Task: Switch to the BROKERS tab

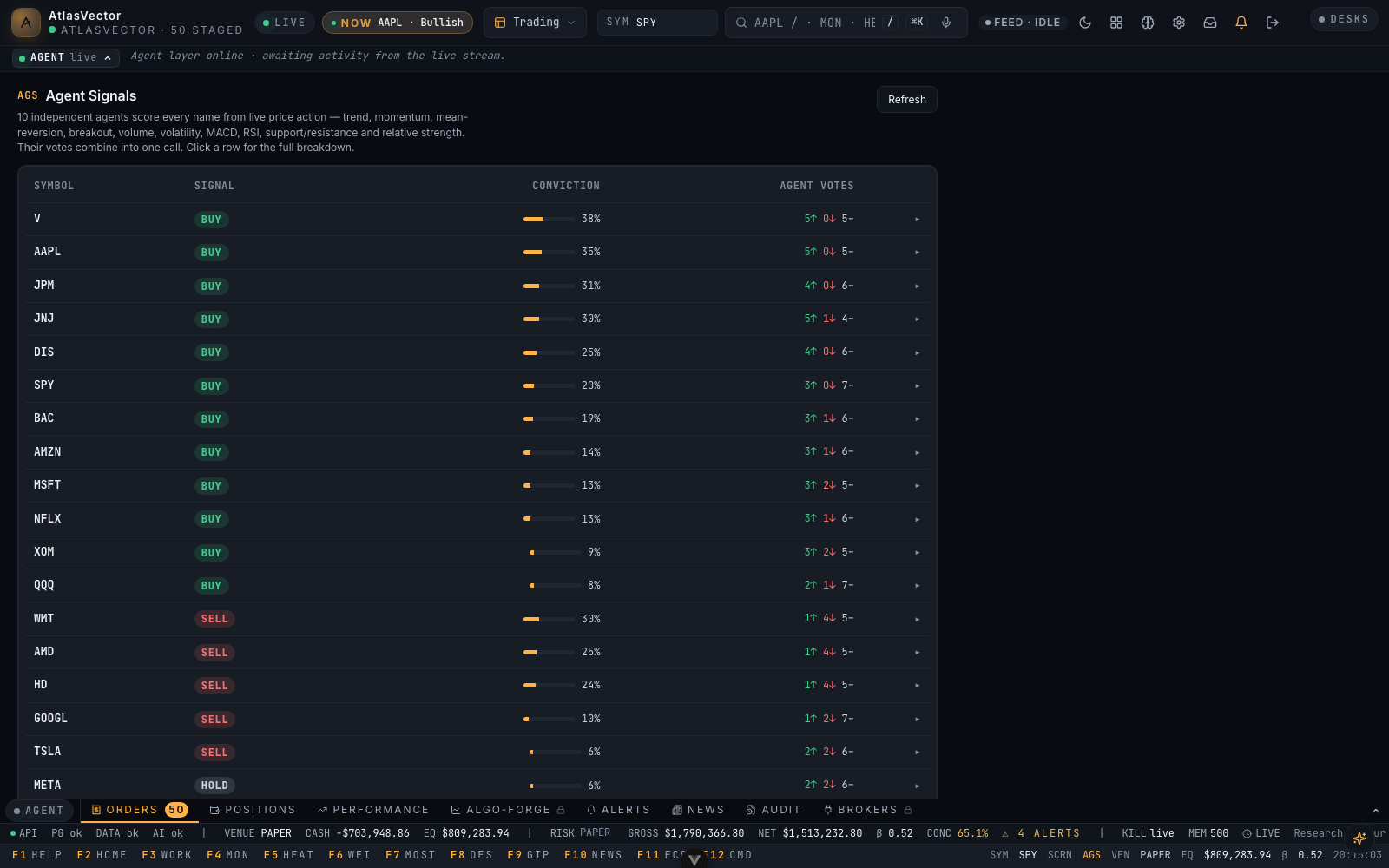Action: [x=868, y=811]
